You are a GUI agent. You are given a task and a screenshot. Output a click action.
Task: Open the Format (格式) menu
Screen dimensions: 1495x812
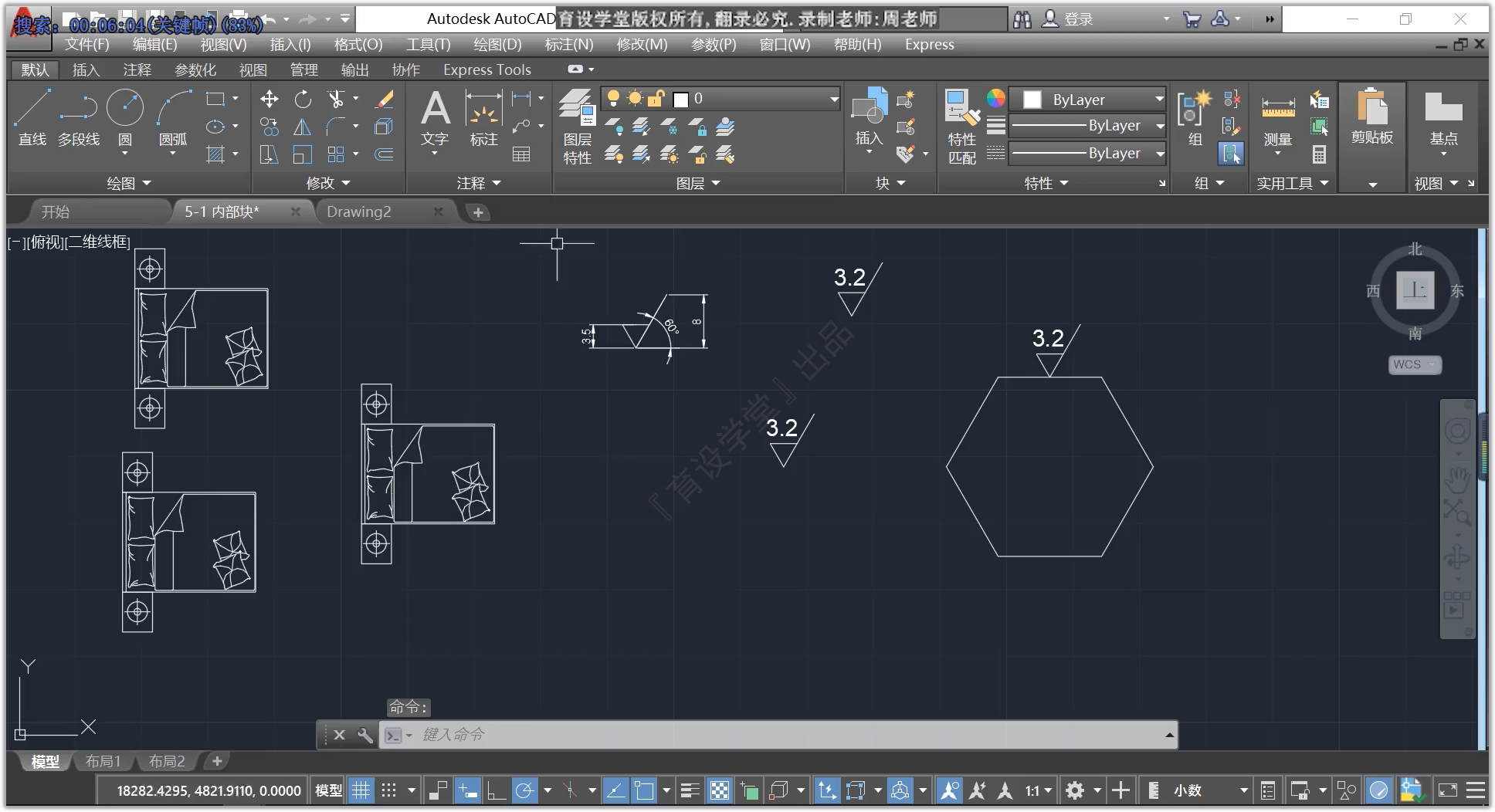(x=358, y=45)
